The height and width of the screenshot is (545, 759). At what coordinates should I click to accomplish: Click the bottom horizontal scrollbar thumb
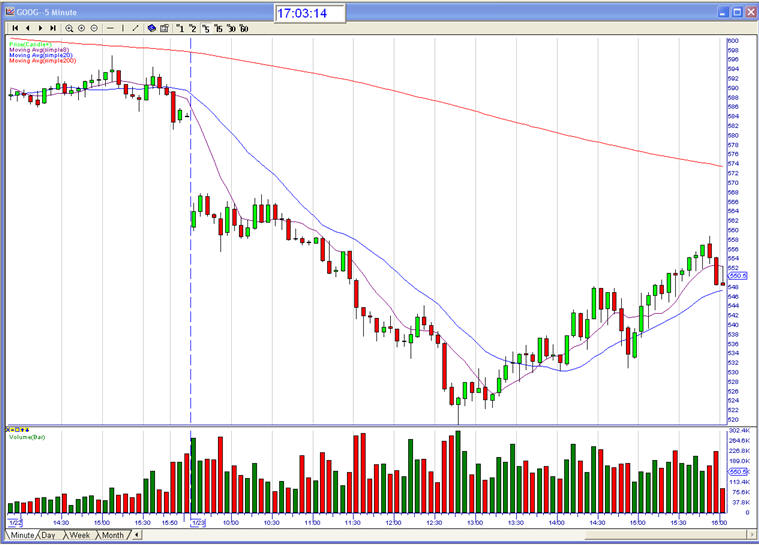click(666, 535)
